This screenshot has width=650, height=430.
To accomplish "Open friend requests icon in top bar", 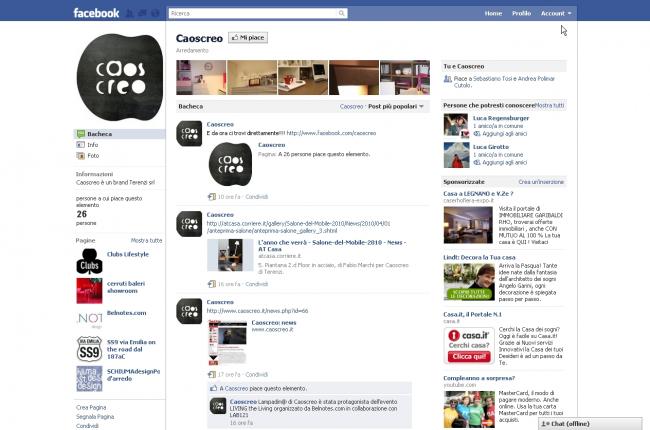I will pos(130,13).
